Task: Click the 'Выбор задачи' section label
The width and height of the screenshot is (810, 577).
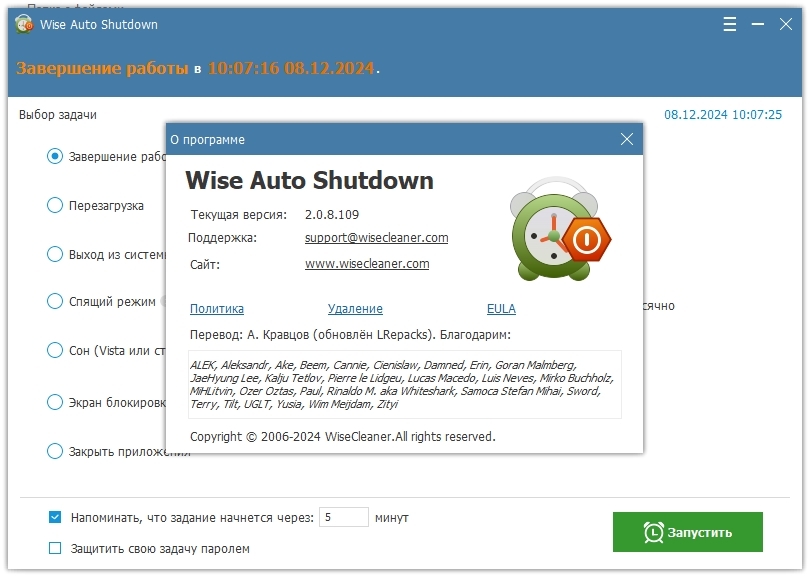Action: (58, 114)
